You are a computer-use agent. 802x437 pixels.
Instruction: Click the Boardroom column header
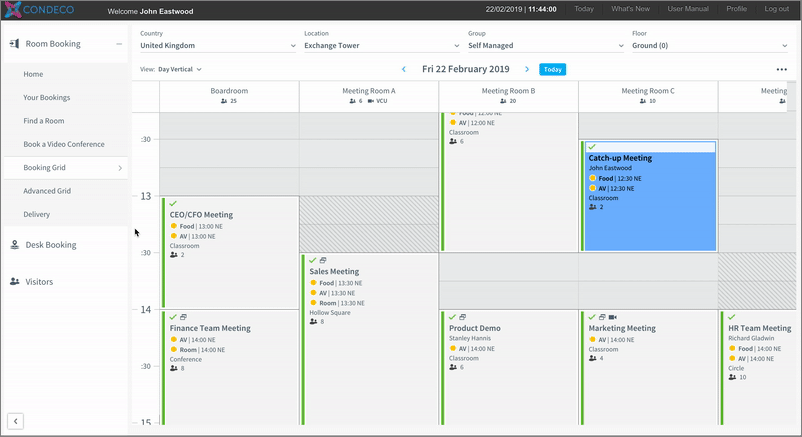229,96
